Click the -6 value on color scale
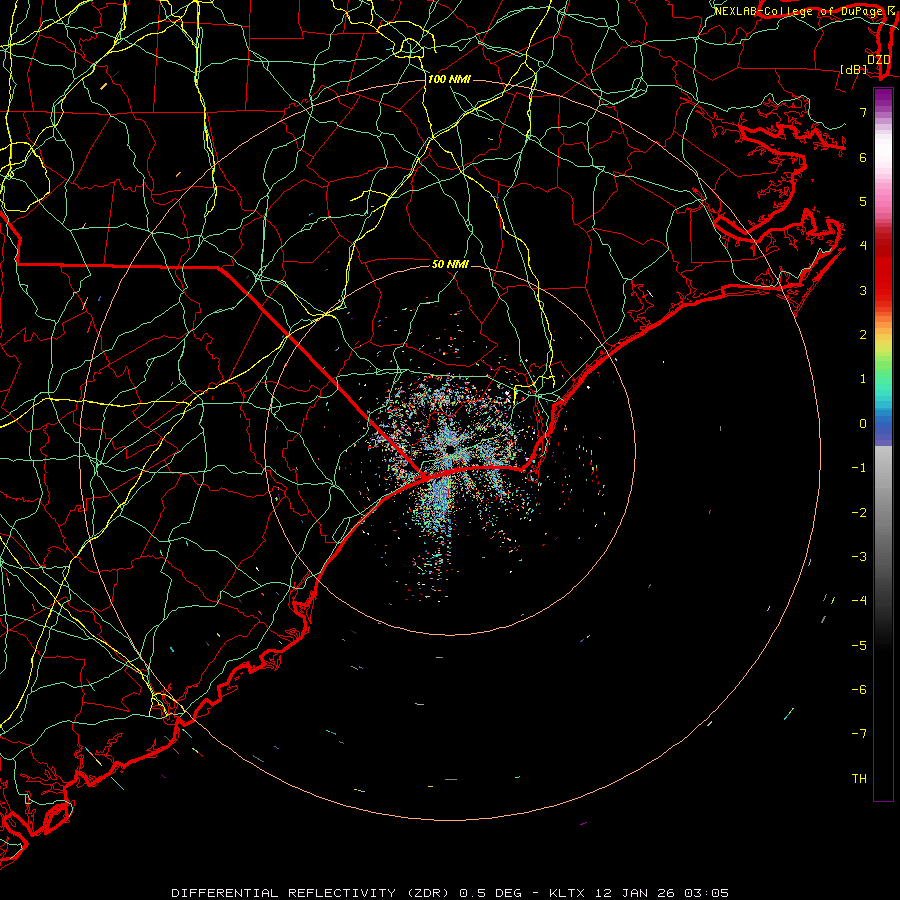 click(x=859, y=690)
